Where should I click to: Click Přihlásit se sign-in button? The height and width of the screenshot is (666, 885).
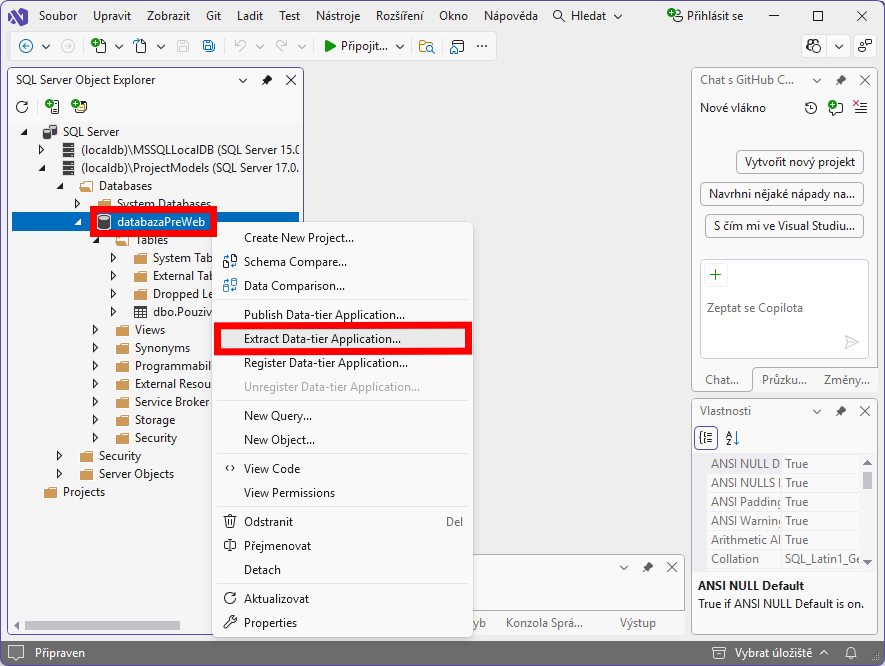(706, 16)
